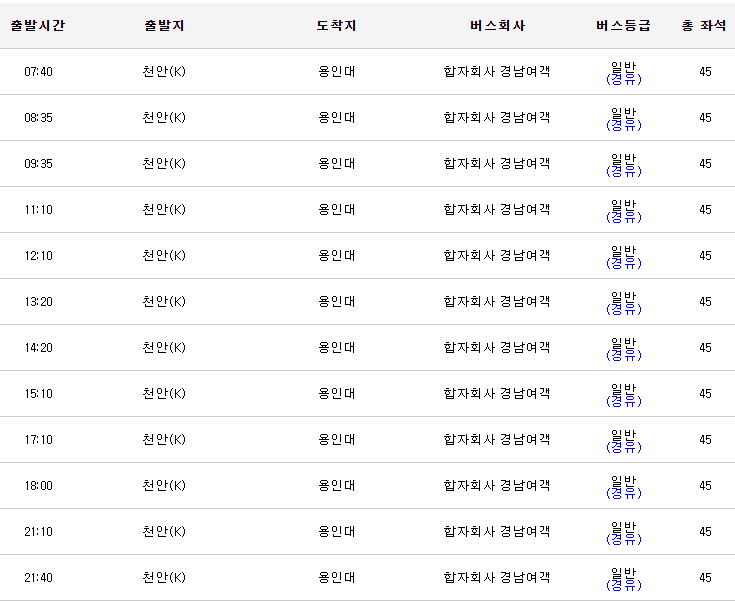
Task: Select the 11:10 departure time
Action: pos(38,210)
